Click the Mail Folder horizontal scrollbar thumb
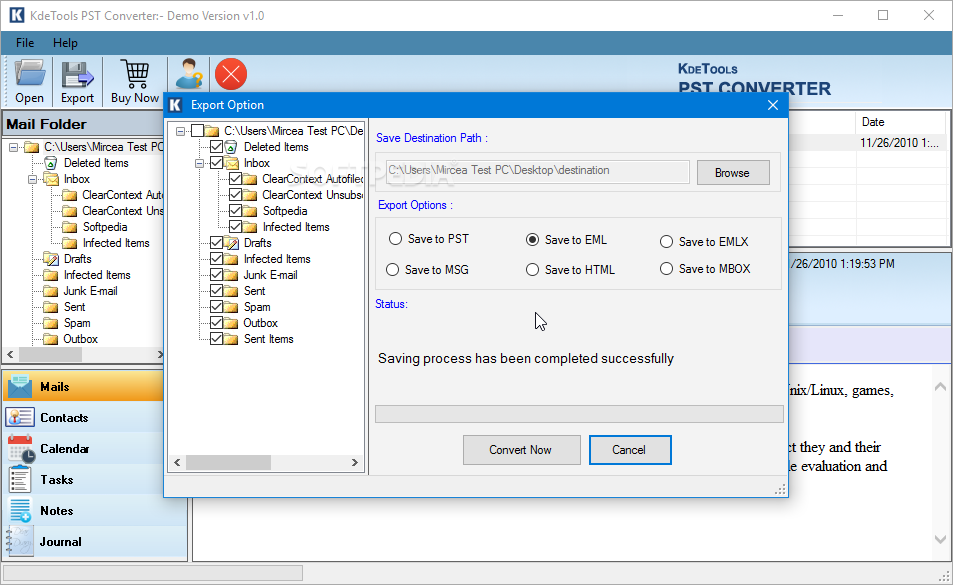Viewport: 953px width, 585px height. [x=50, y=354]
